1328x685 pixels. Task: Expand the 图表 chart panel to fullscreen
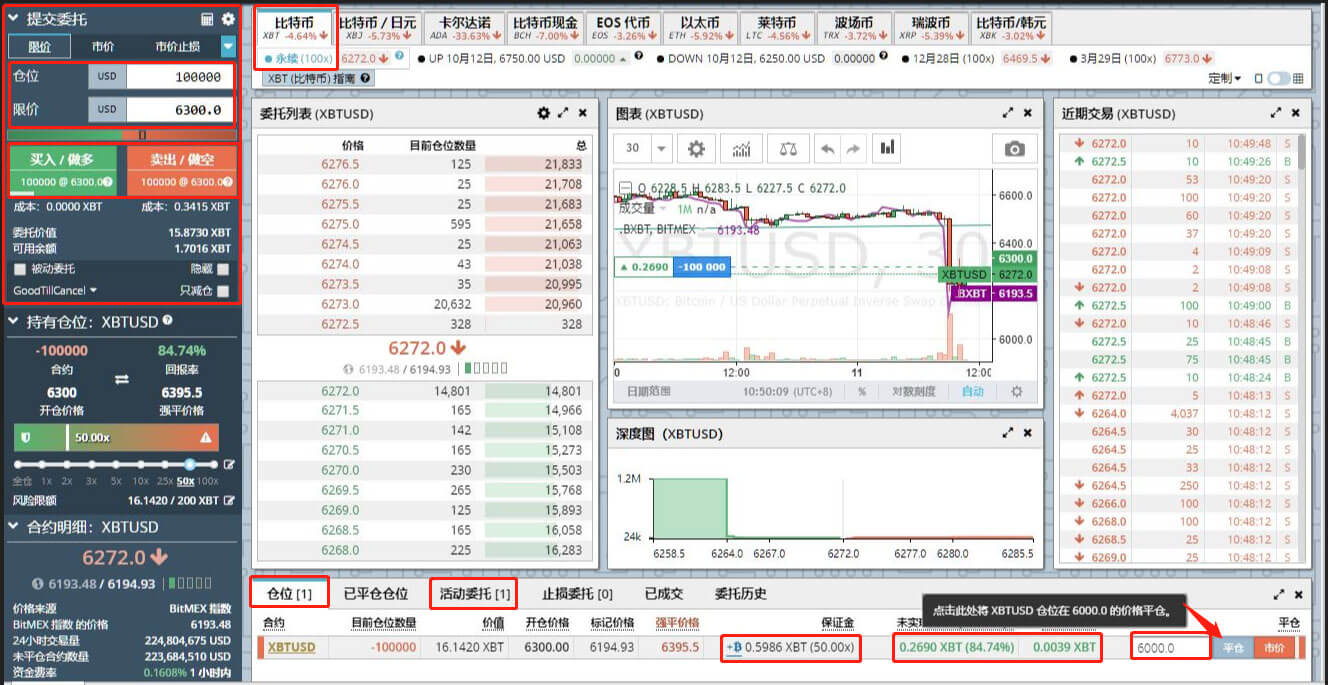click(x=1008, y=114)
